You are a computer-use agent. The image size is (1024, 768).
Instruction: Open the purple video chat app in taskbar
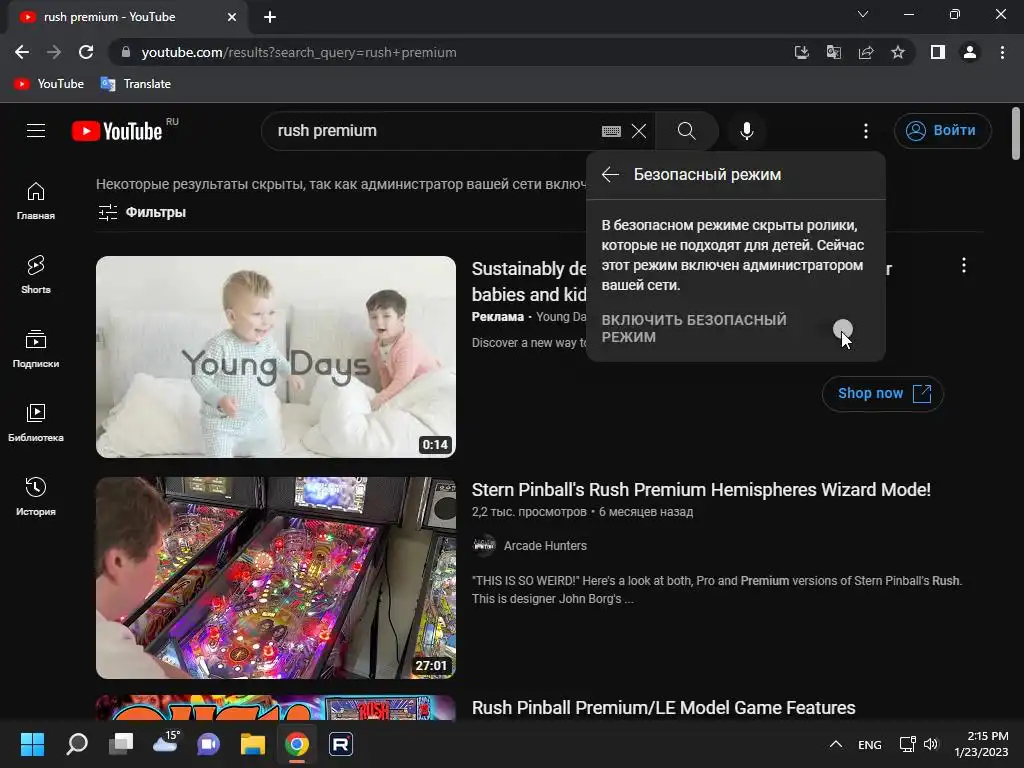point(208,744)
